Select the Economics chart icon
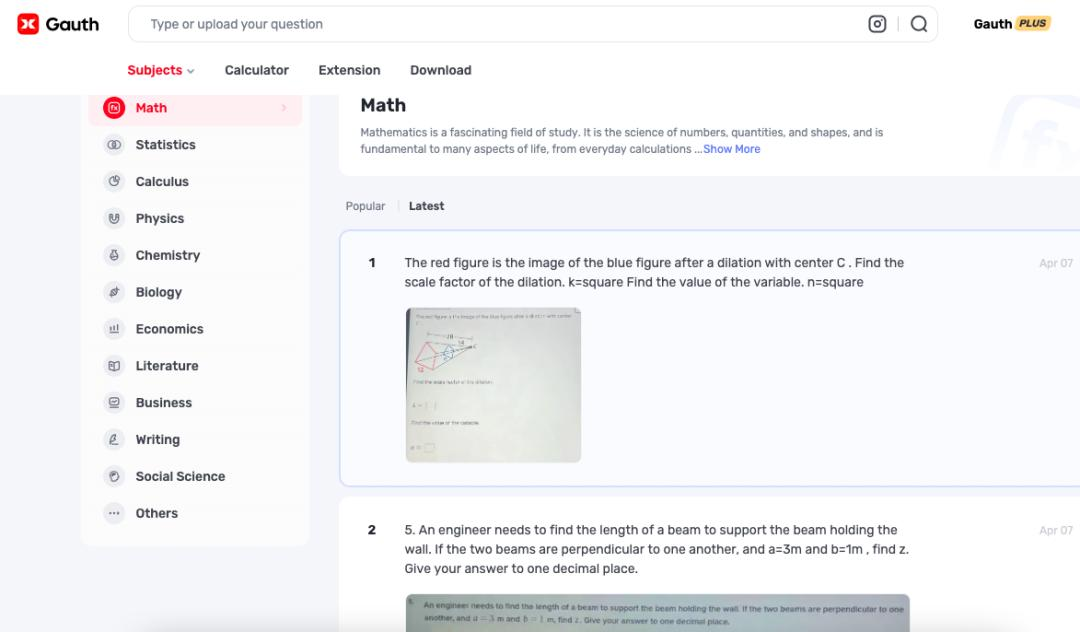 click(x=114, y=328)
